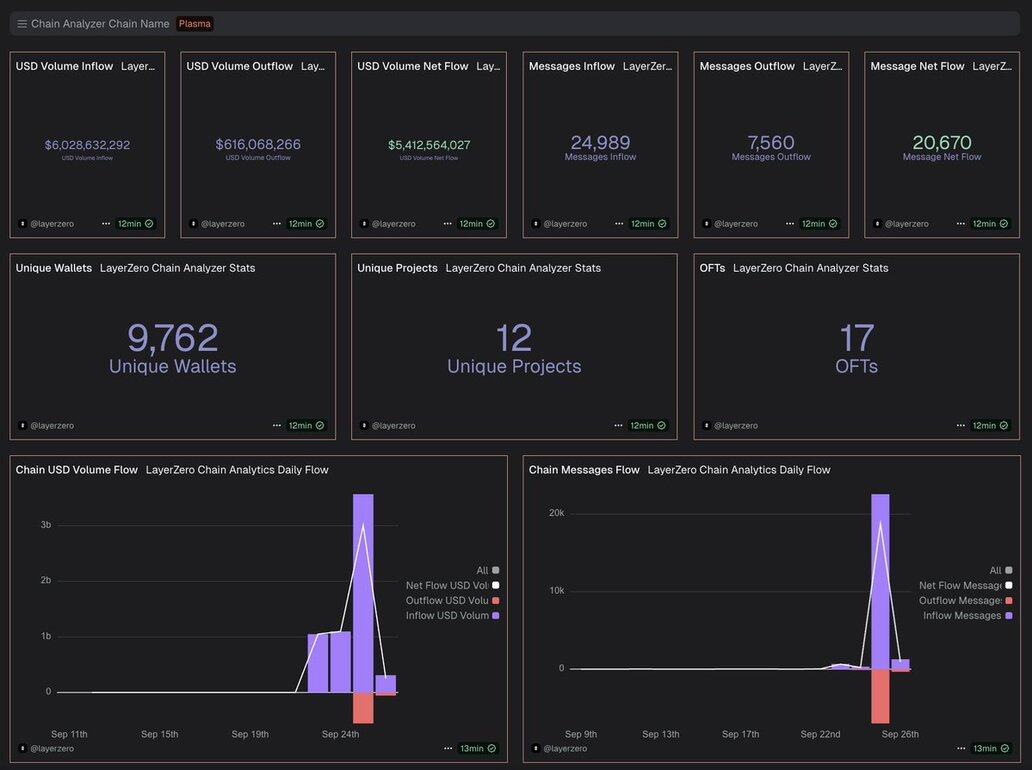The width and height of the screenshot is (1032, 770).
Task: Click 13min refresh status on Chain USD Volume Flow
Action: pyautogui.click(x=477, y=748)
